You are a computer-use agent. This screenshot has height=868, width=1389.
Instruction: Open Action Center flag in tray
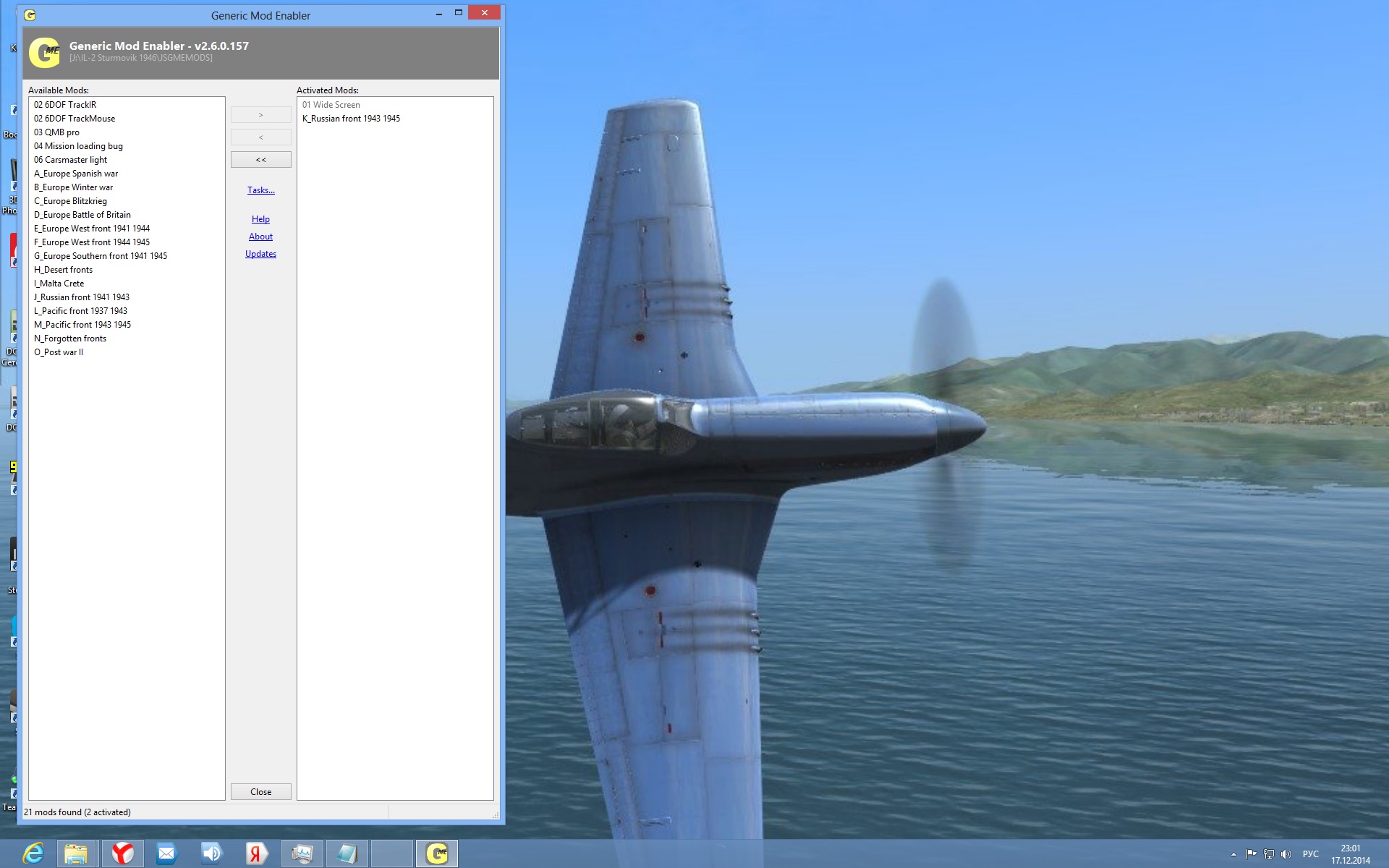(1251, 854)
